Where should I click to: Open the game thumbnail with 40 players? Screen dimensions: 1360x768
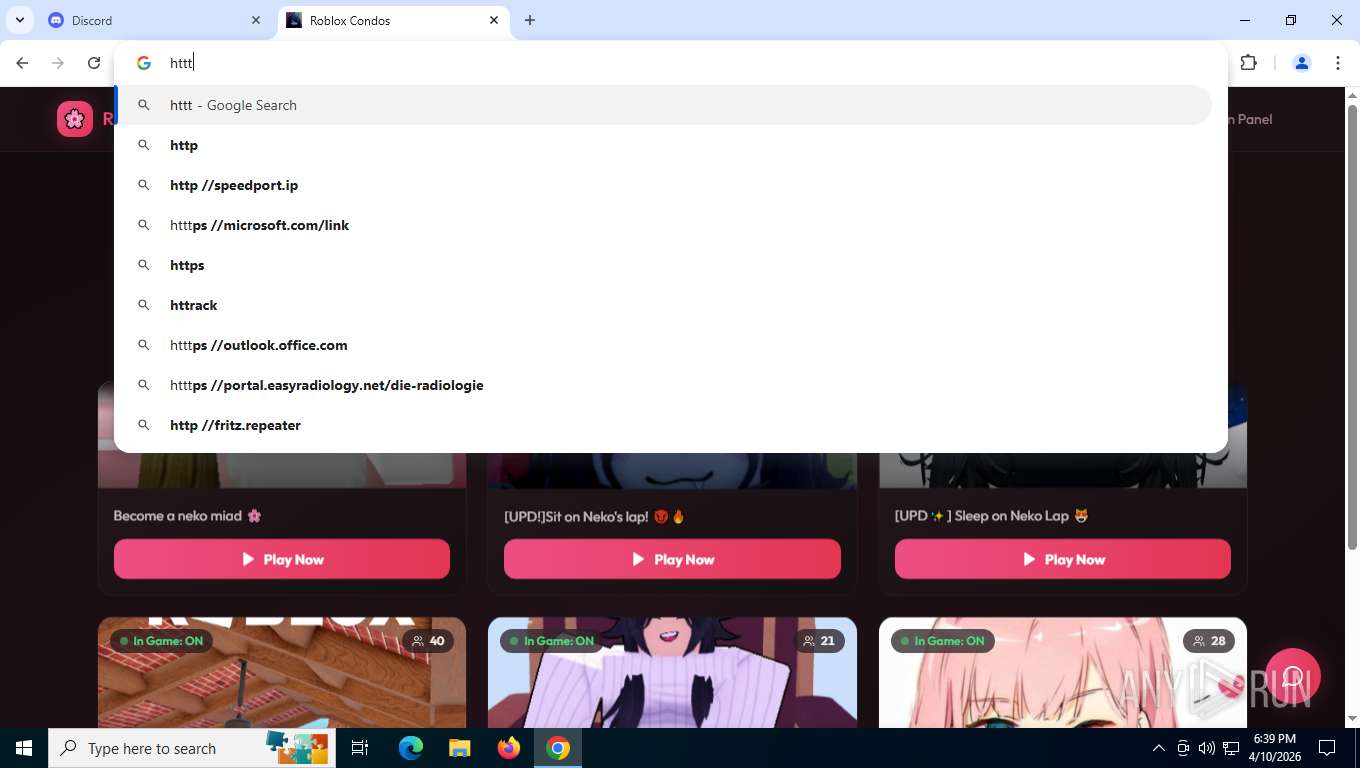pyautogui.click(x=282, y=672)
